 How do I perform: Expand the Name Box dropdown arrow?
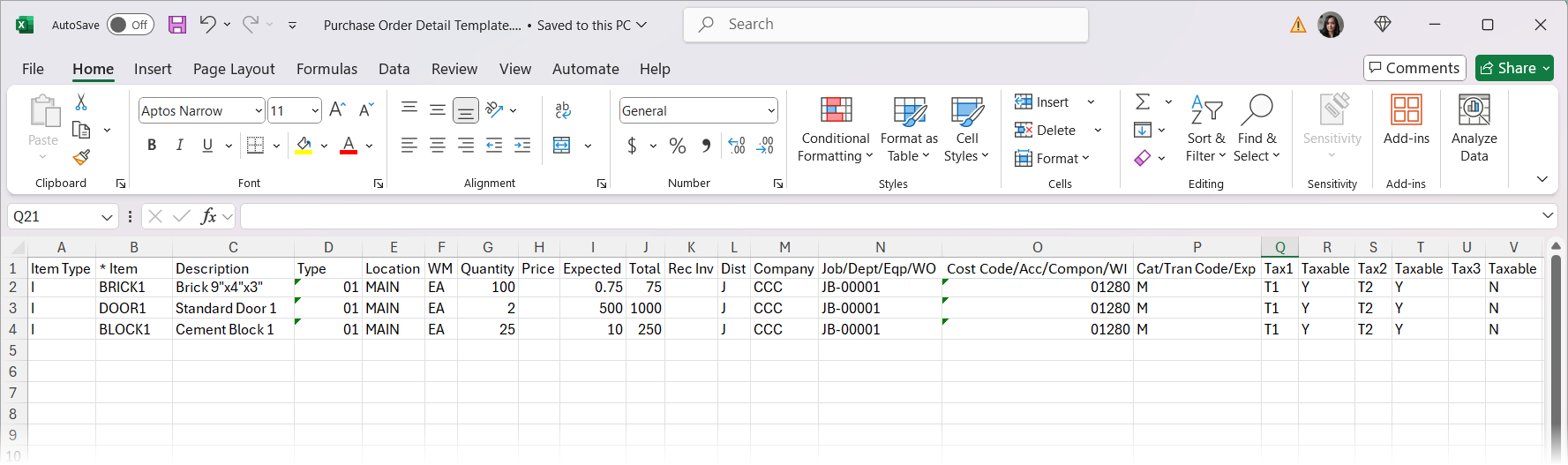[107, 217]
